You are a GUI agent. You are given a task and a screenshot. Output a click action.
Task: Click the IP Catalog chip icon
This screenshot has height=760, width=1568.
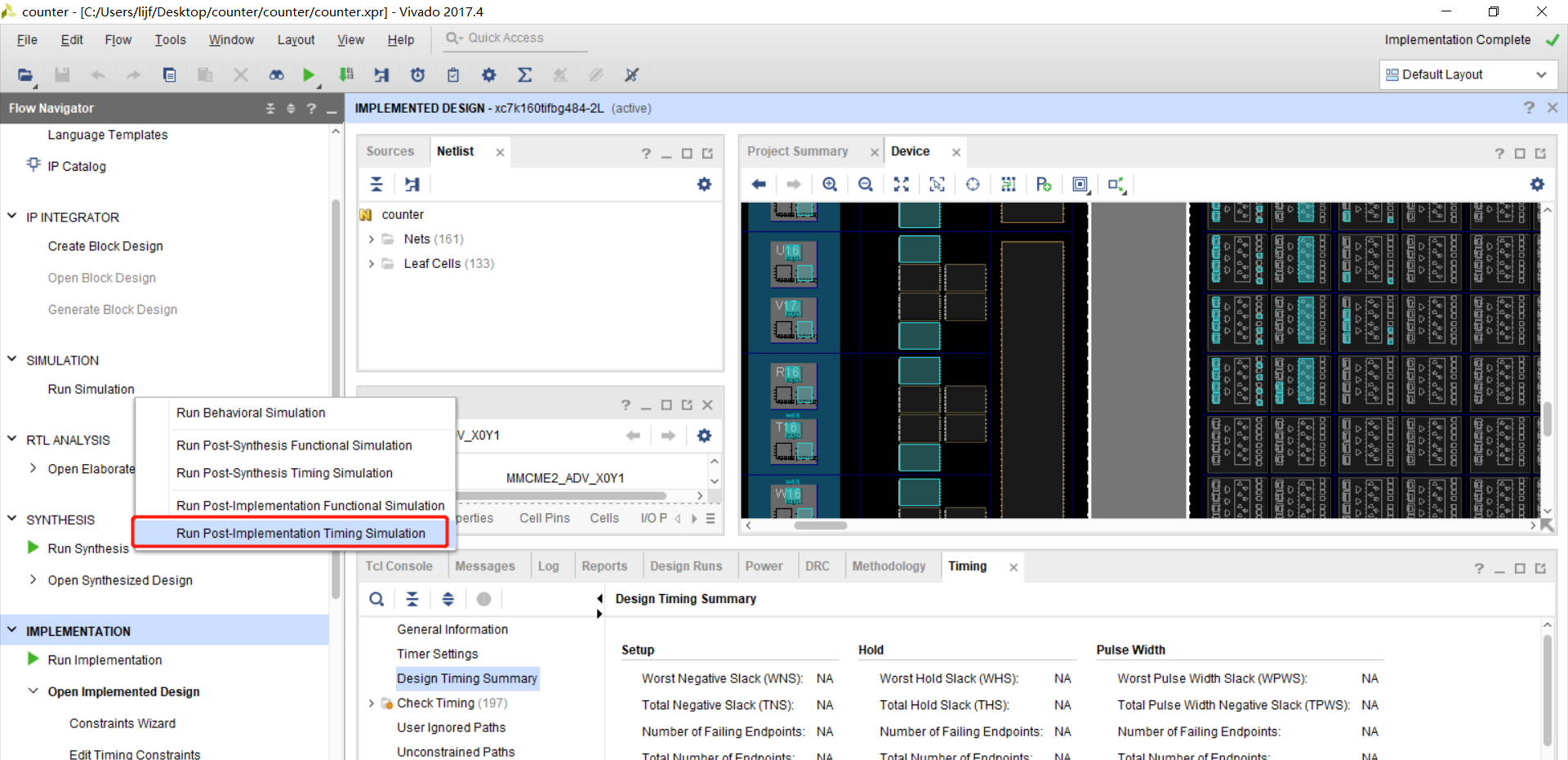[33, 164]
